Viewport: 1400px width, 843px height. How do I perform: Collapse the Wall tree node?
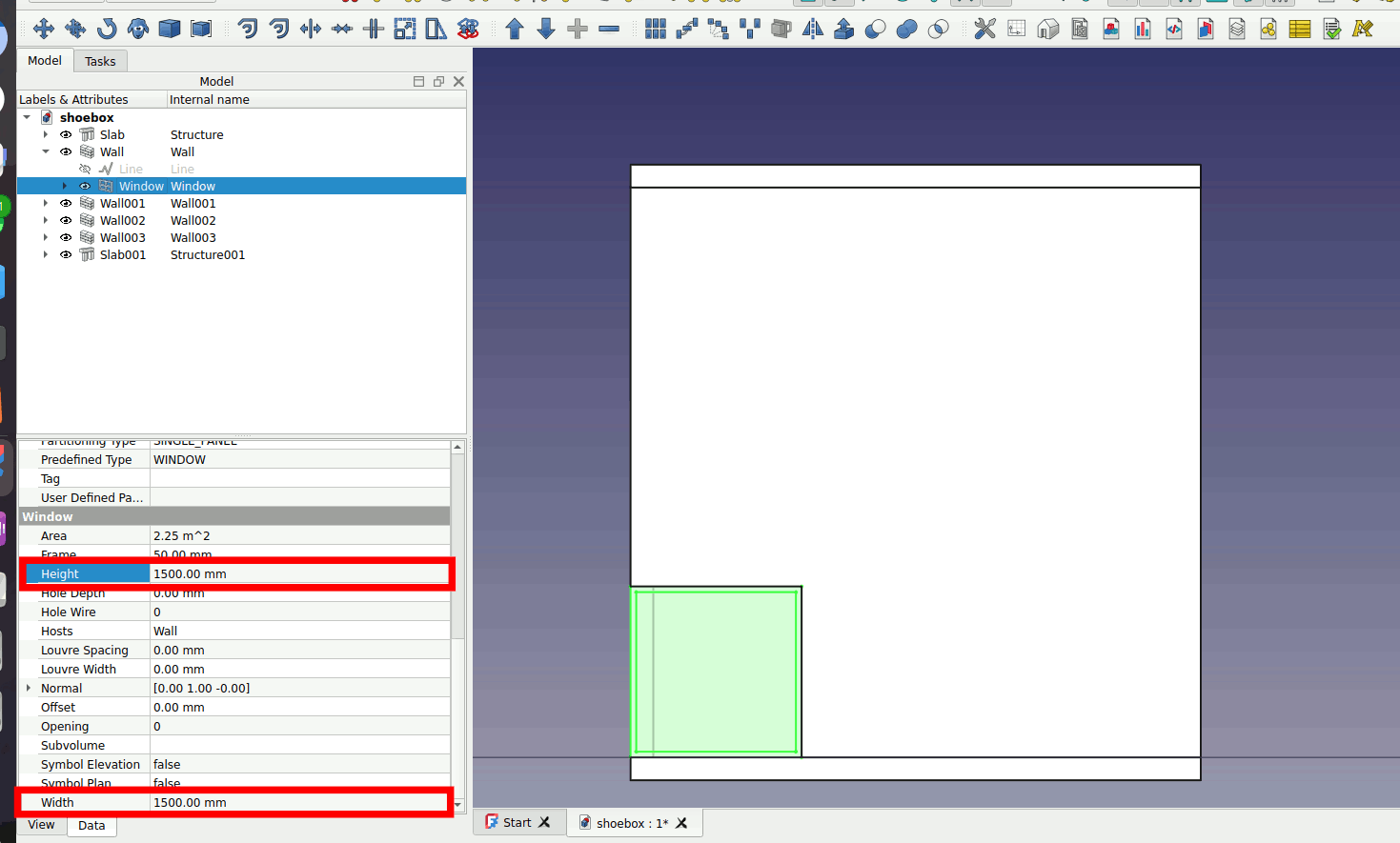point(46,152)
